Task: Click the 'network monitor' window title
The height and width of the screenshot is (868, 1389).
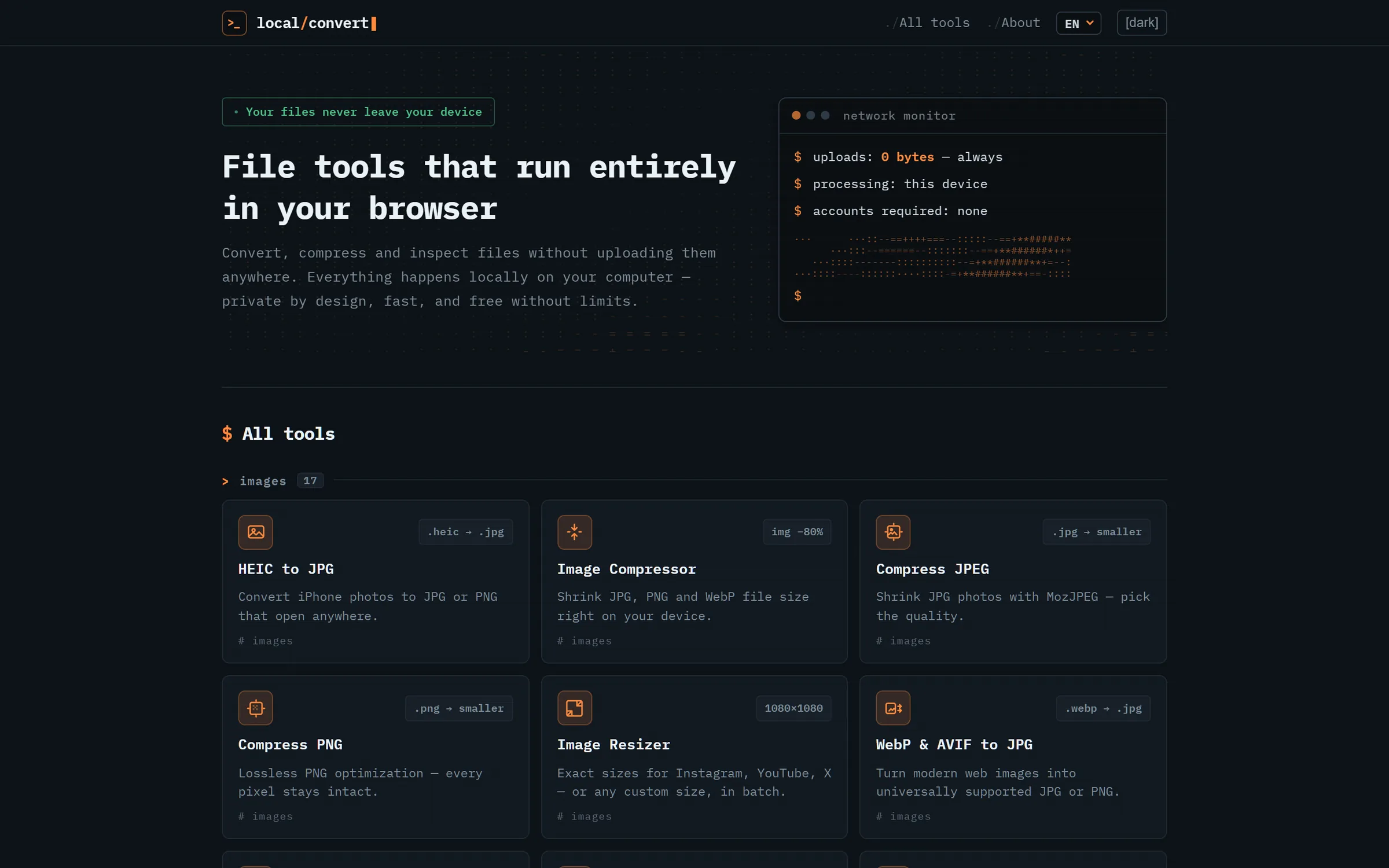Action: [x=899, y=116]
